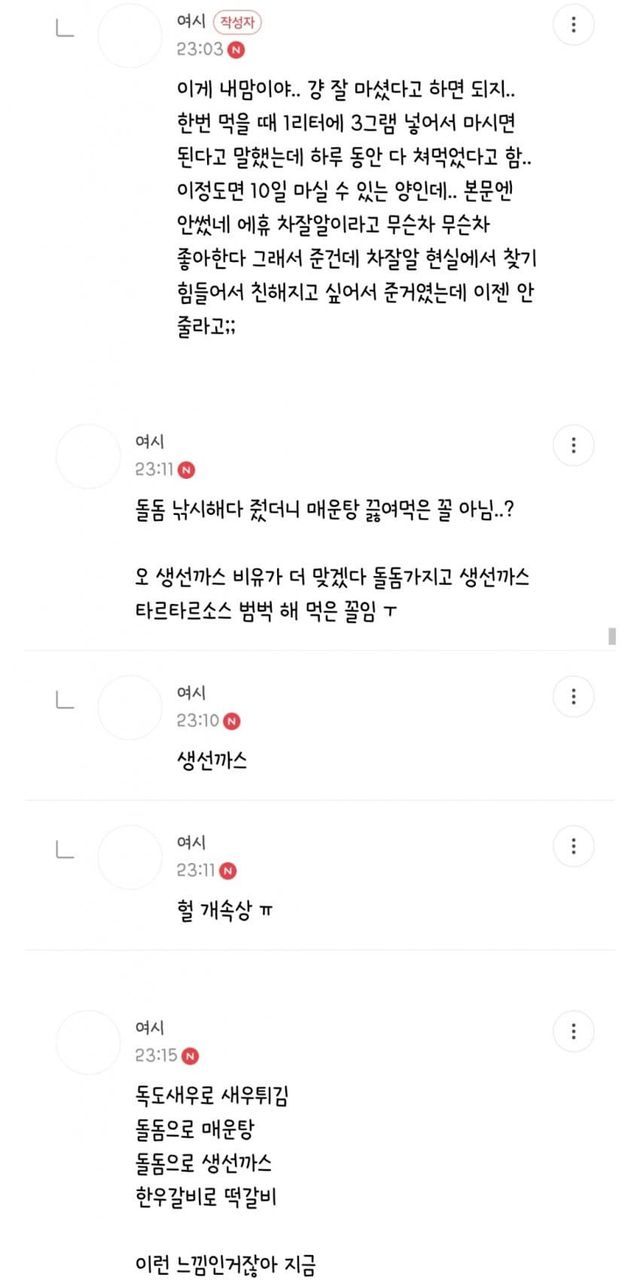Click the red N badge next to 23:03
The height and width of the screenshot is (1280, 640).
point(236,49)
